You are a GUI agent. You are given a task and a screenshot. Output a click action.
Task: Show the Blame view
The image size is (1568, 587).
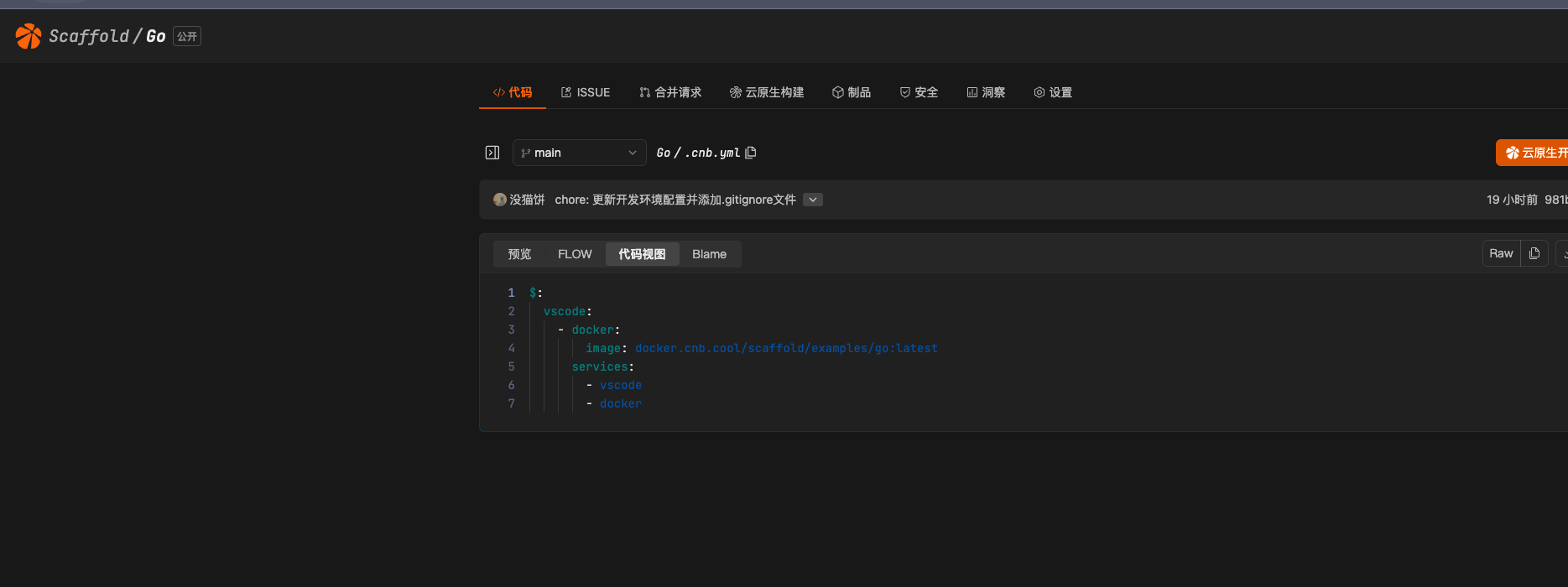coord(709,254)
